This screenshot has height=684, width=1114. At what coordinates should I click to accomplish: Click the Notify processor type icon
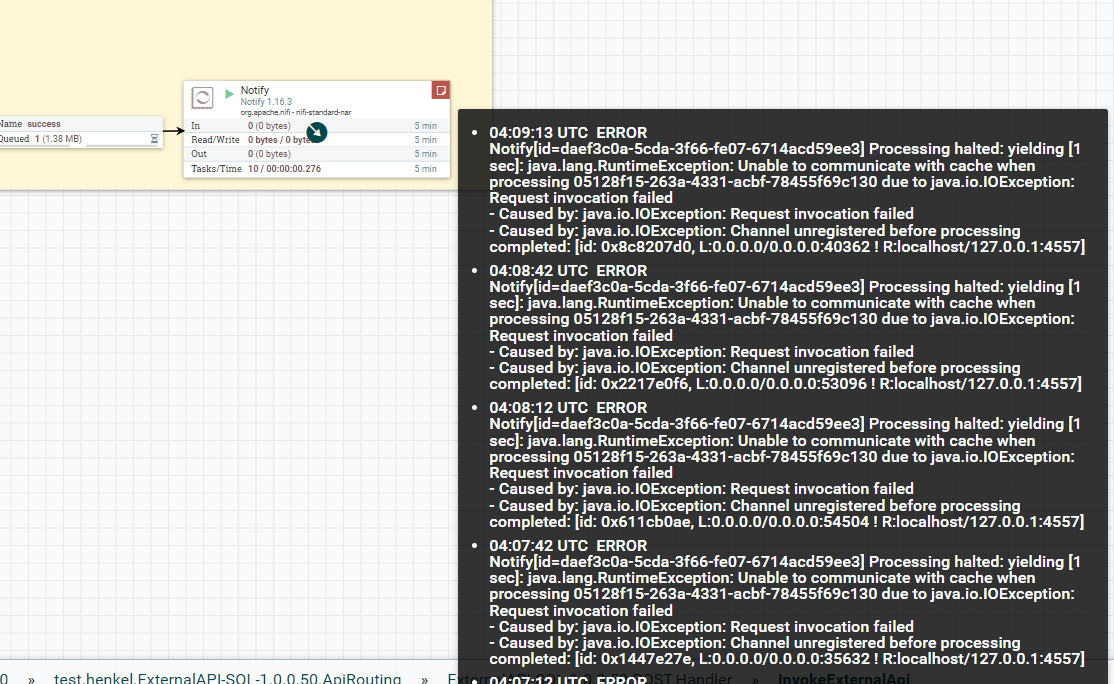click(x=202, y=98)
